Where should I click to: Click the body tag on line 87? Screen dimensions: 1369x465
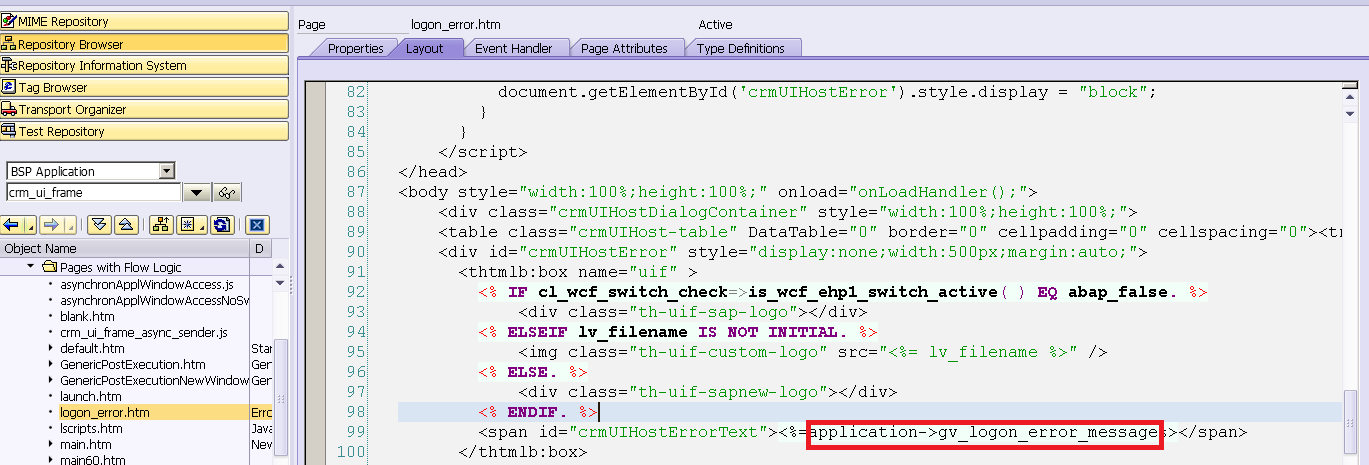718,191
